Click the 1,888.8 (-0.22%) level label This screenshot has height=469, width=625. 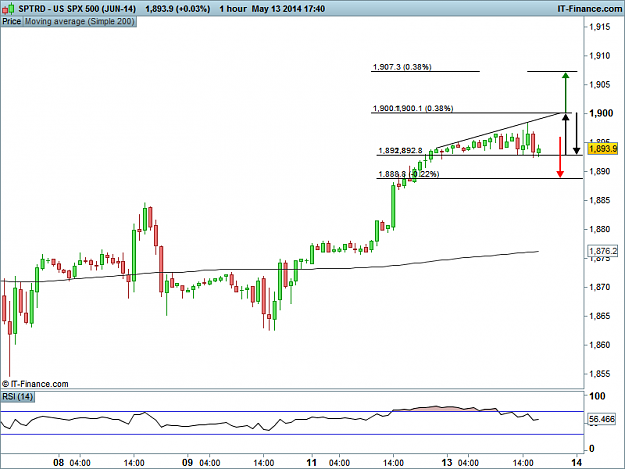point(409,174)
